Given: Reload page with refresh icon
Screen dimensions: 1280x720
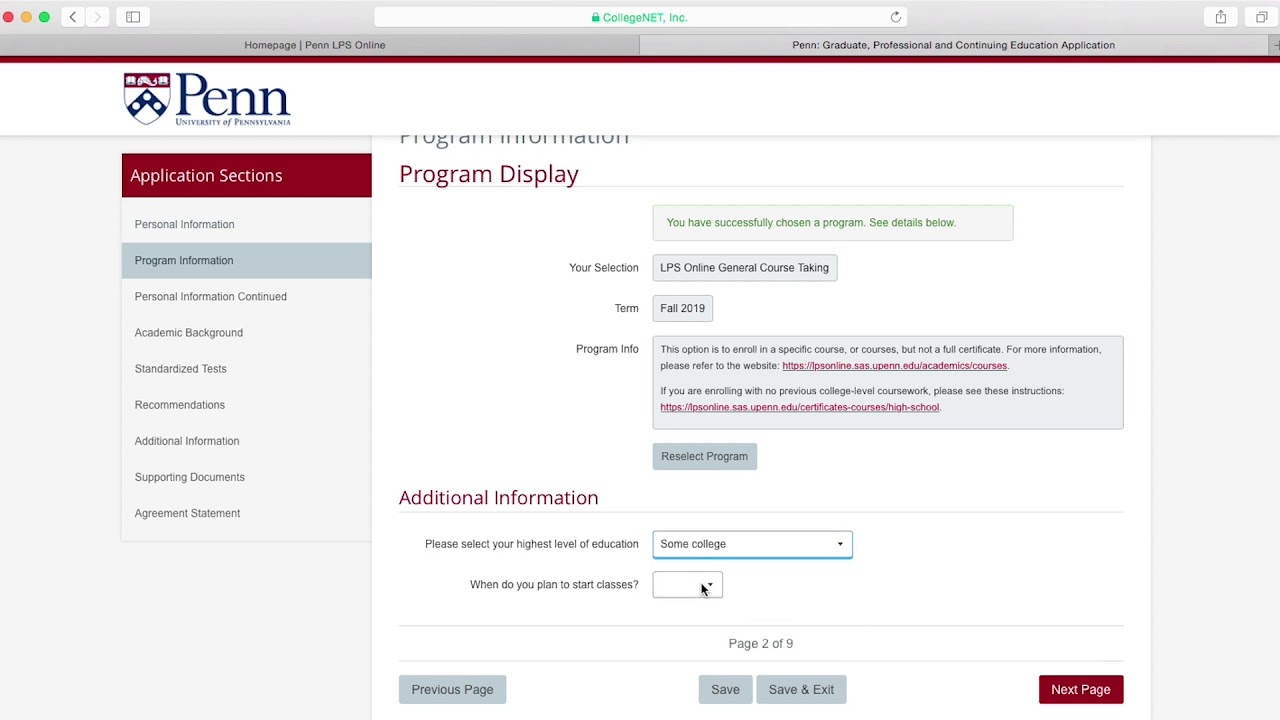Looking at the screenshot, I should coord(896,17).
